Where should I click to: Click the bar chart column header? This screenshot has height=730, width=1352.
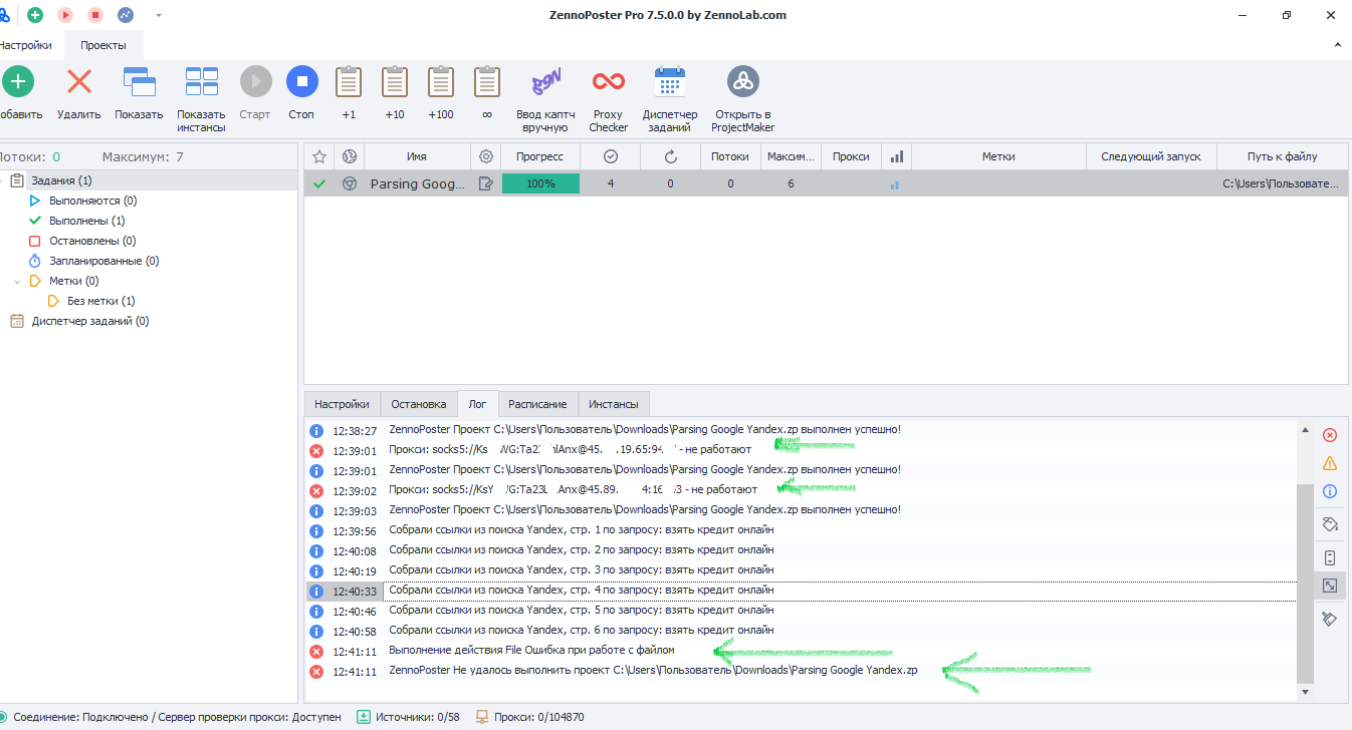897,157
